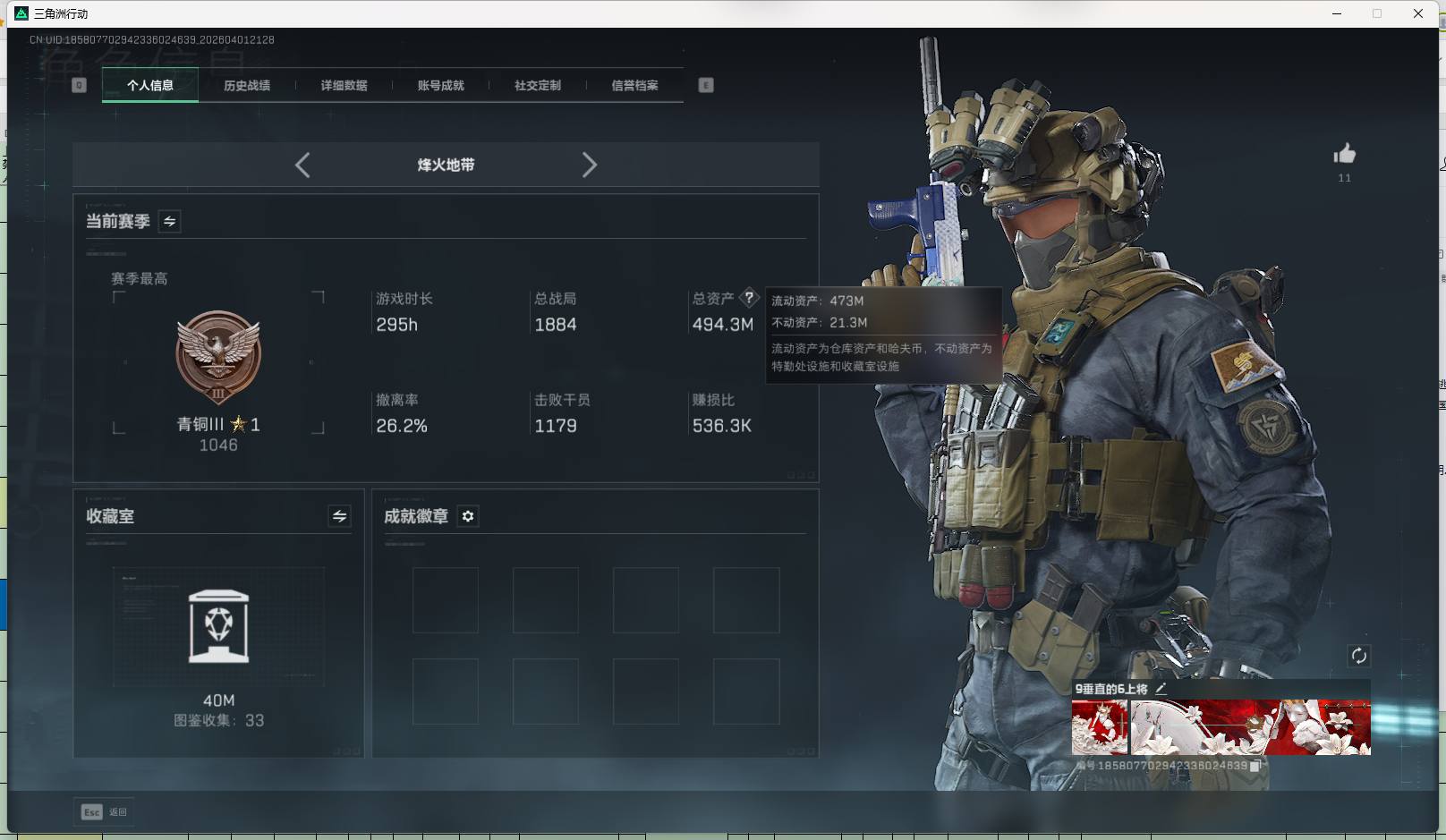Switch to the 历史战绩 tab
The width and height of the screenshot is (1446, 840).
click(x=247, y=86)
